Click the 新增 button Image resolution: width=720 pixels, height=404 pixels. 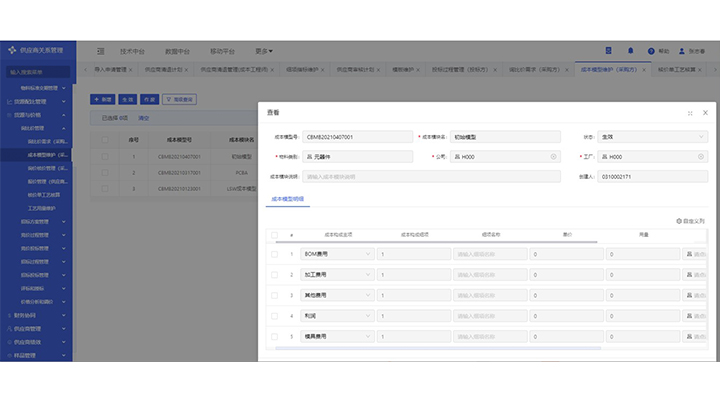tap(102, 99)
